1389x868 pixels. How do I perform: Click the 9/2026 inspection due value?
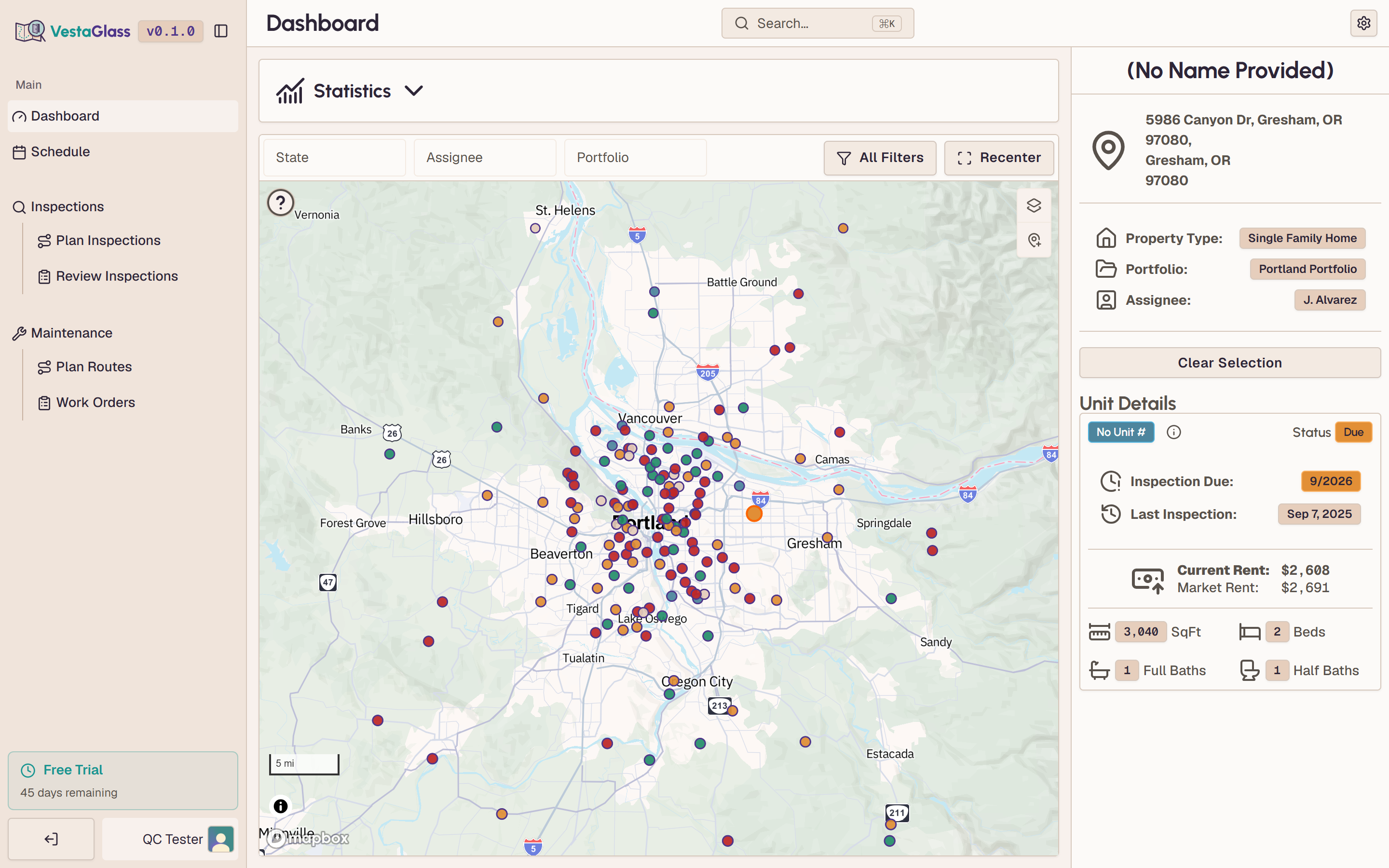(x=1331, y=482)
